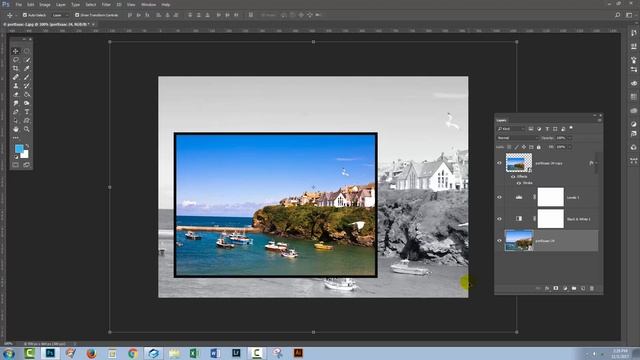Add a layer mask in Layers panel
Viewport: 640px width, 360px height.
click(x=556, y=288)
